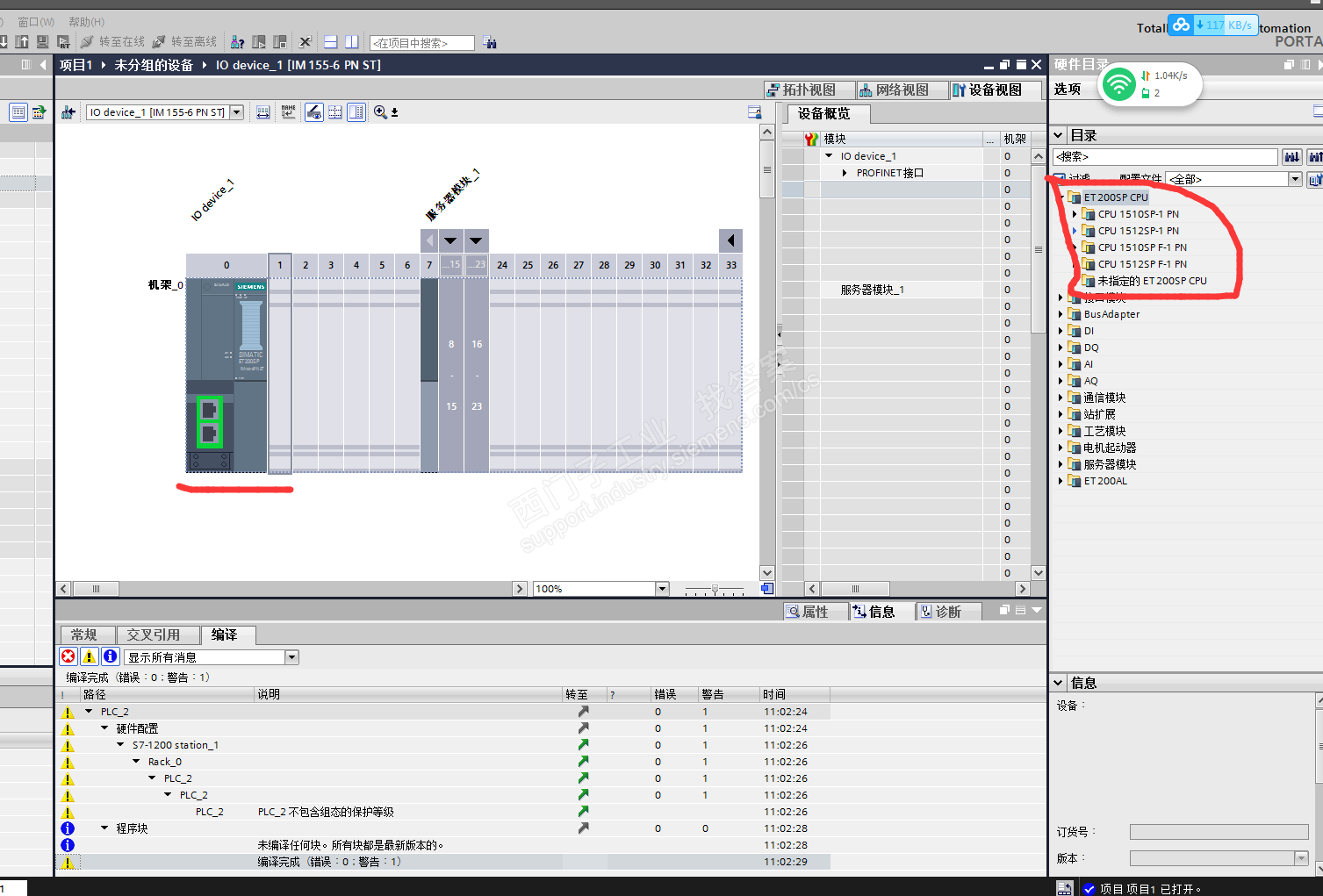
Task: Collapse the Information (信息) section in hardware catalog
Action: point(1059,683)
